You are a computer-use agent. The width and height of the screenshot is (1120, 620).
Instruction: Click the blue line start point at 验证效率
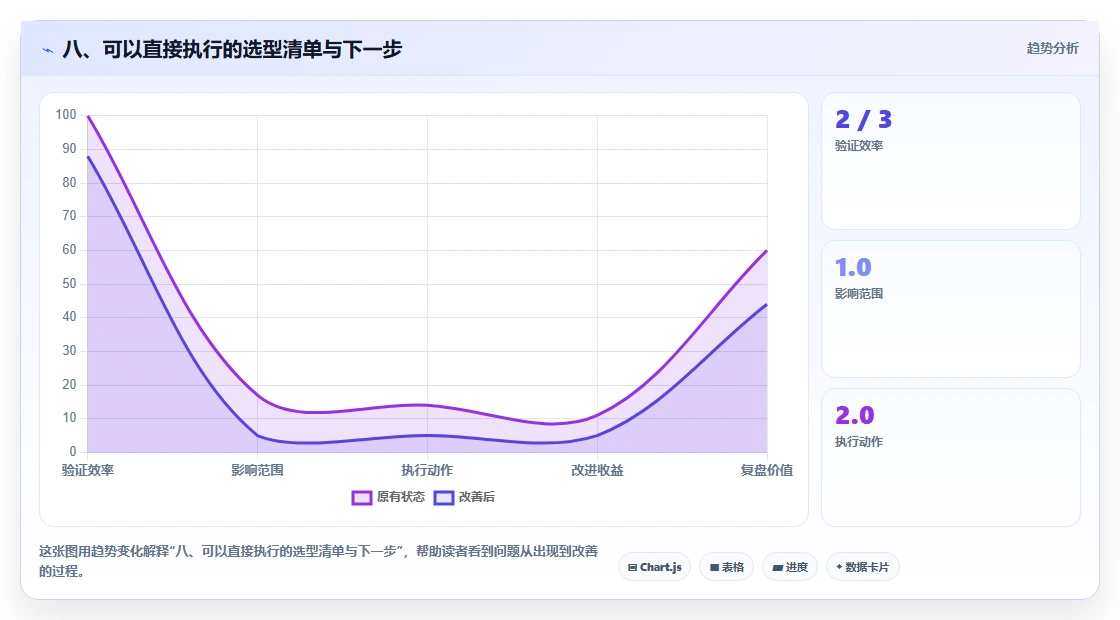pos(88,156)
